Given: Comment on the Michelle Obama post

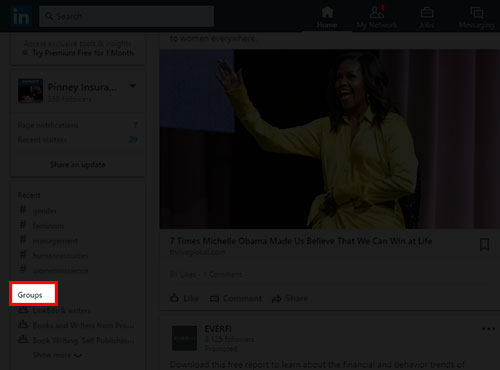Looking at the screenshot, I should (236, 298).
